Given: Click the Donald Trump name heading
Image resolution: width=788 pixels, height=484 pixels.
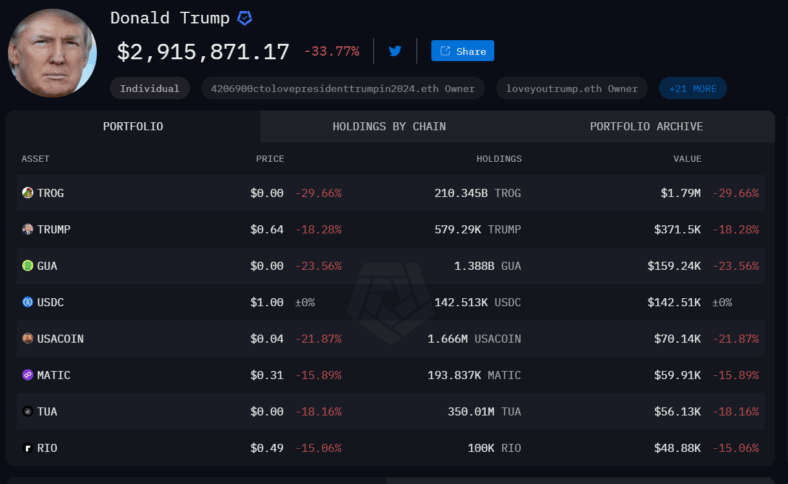Looking at the screenshot, I should 170,18.
